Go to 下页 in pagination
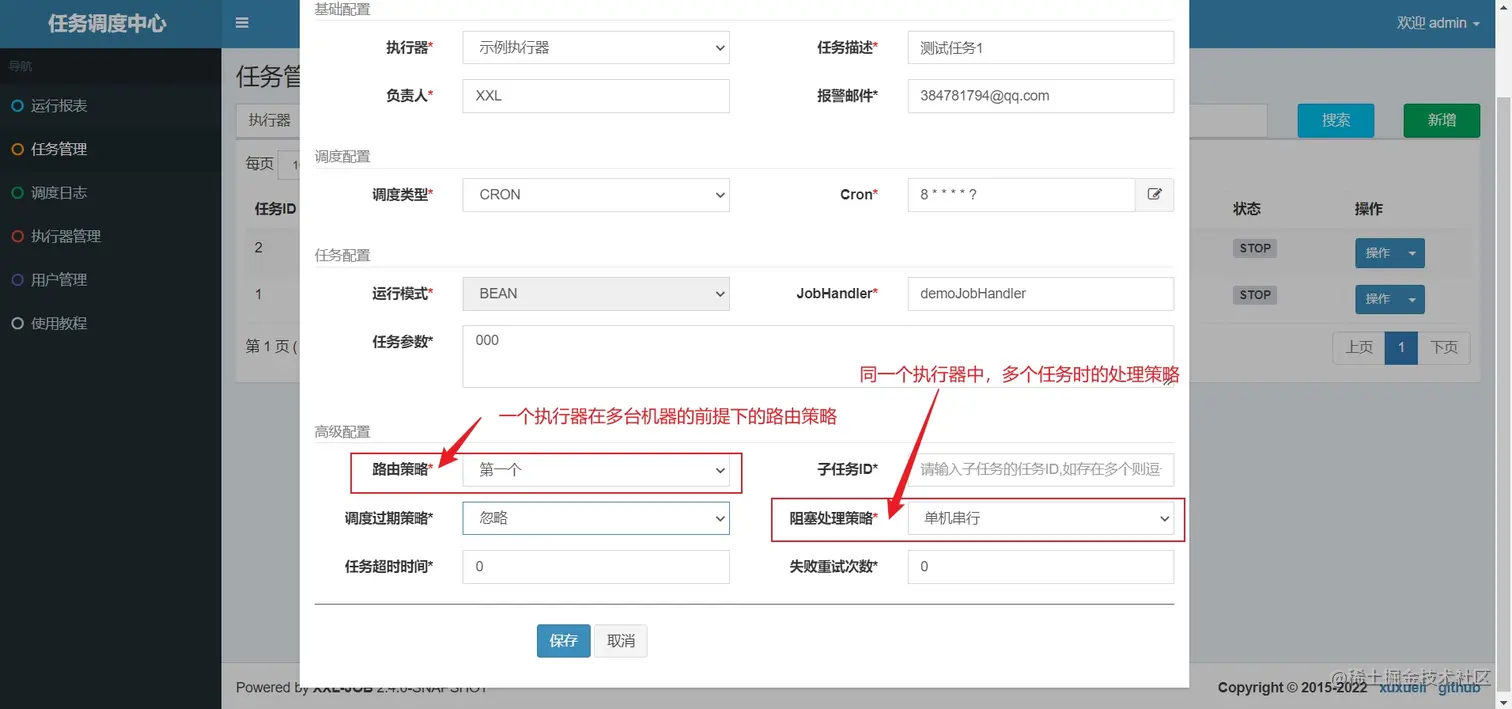This screenshot has height=709, width=1512. point(1444,348)
